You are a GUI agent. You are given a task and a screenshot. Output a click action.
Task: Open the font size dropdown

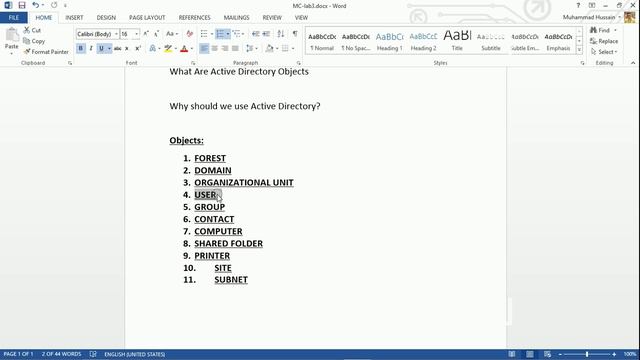(137, 34)
